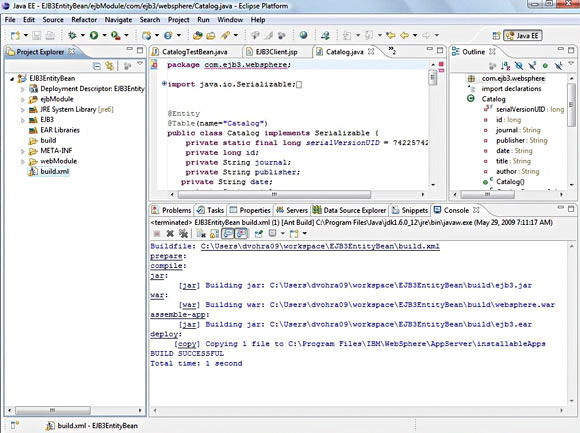Screen dimensions: 580x433
Task: Toggle Hide Static Members in Outline toolbar
Action: click(x=532, y=66)
